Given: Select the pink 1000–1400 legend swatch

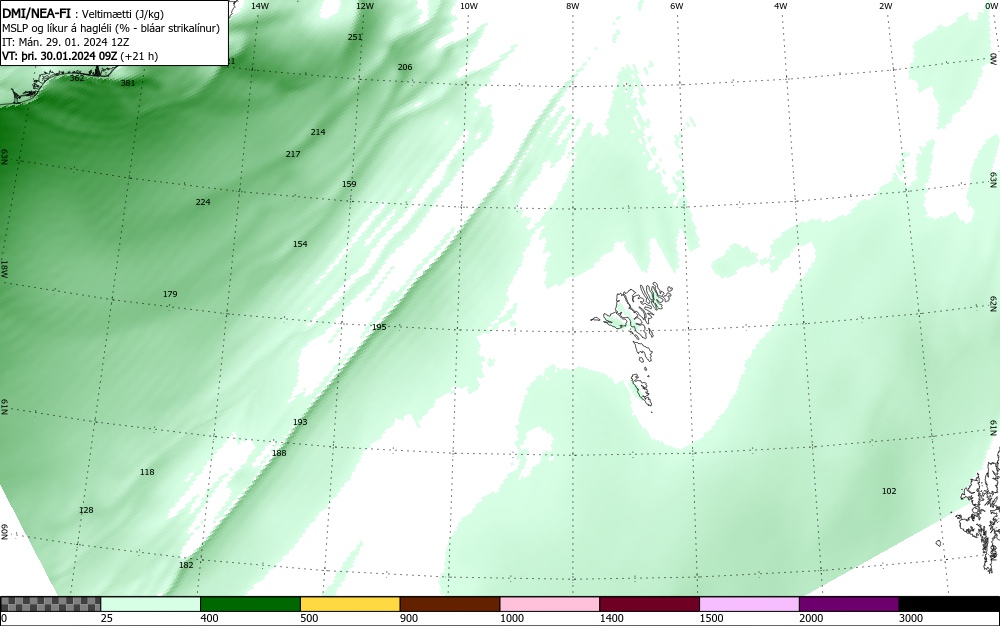Looking at the screenshot, I should (550, 604).
